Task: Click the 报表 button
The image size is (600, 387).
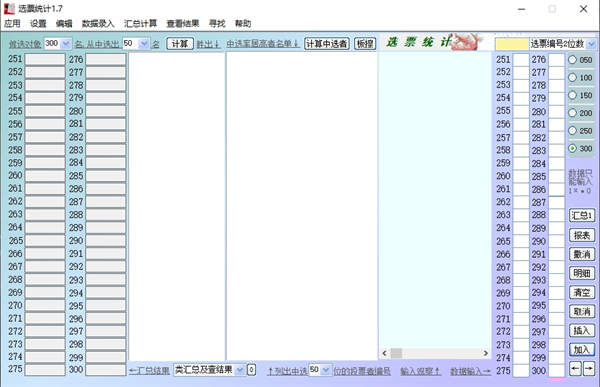Action: point(582,235)
